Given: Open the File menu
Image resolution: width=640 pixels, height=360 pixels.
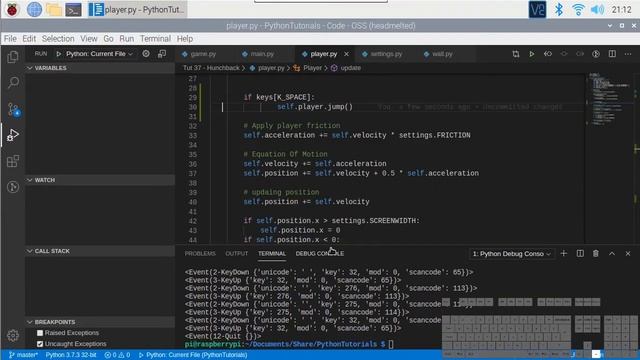Looking at the screenshot, I should click(x=10, y=39).
